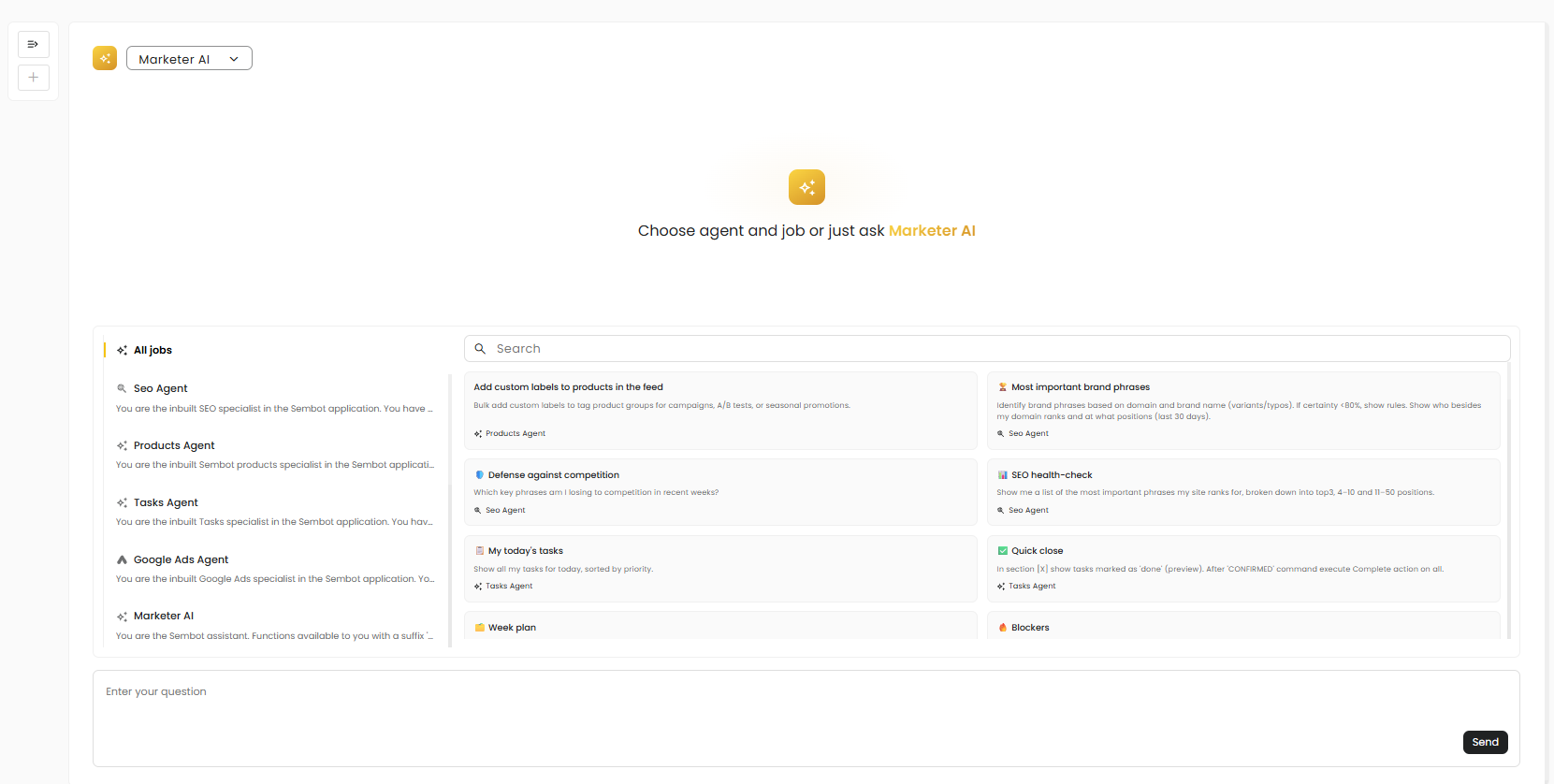Click 'Which key phrases am I losing' text
This screenshot has width=1554, height=784.
[x=596, y=492]
